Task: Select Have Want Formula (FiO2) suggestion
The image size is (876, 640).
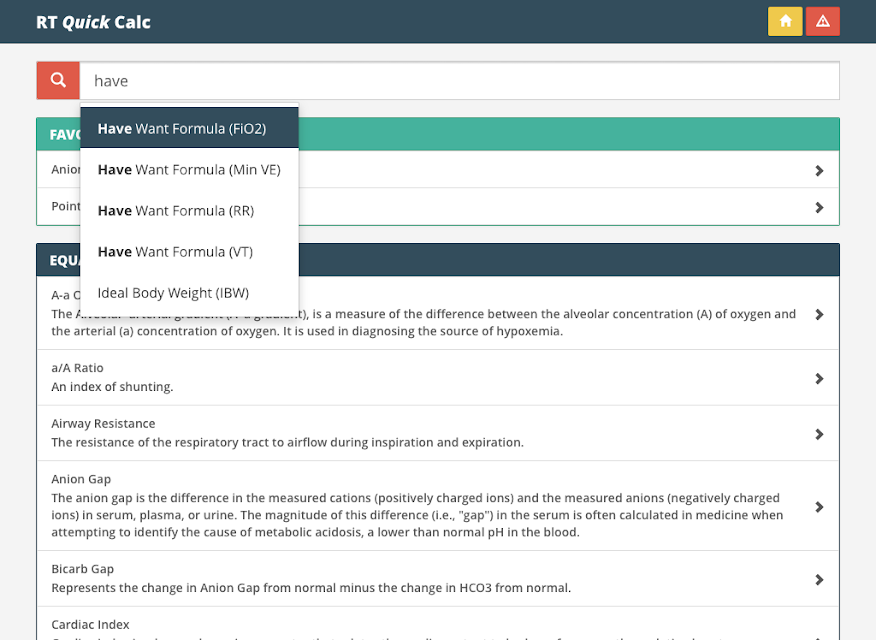Action: pos(189,128)
